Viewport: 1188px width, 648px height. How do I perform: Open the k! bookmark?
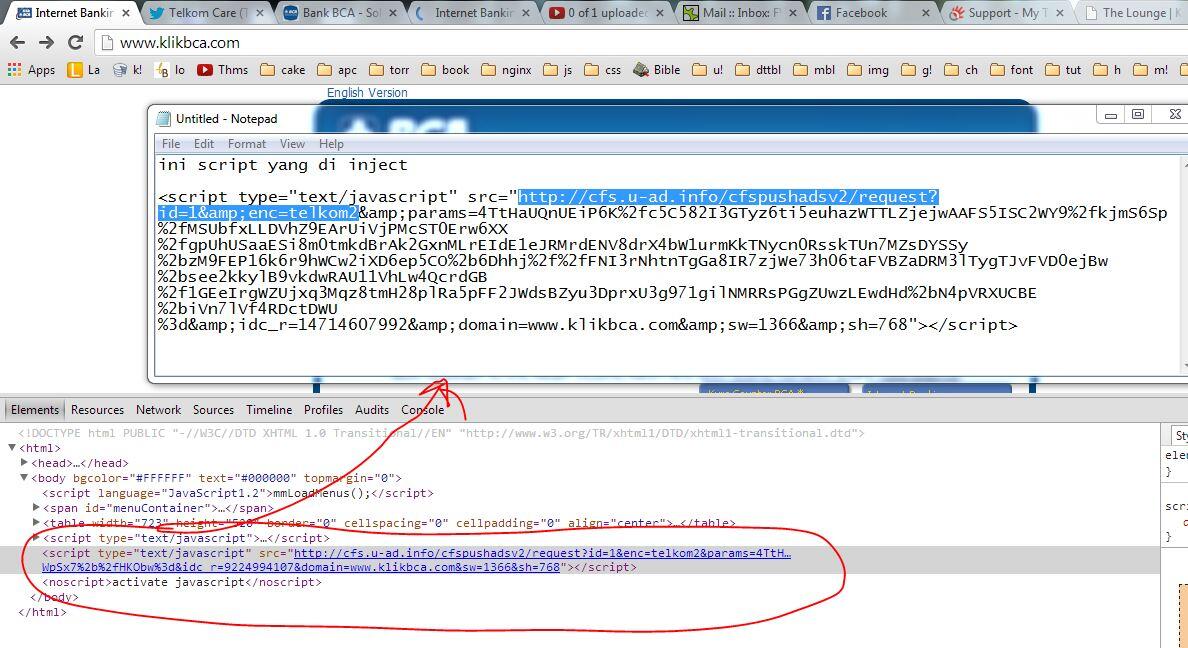[127, 70]
